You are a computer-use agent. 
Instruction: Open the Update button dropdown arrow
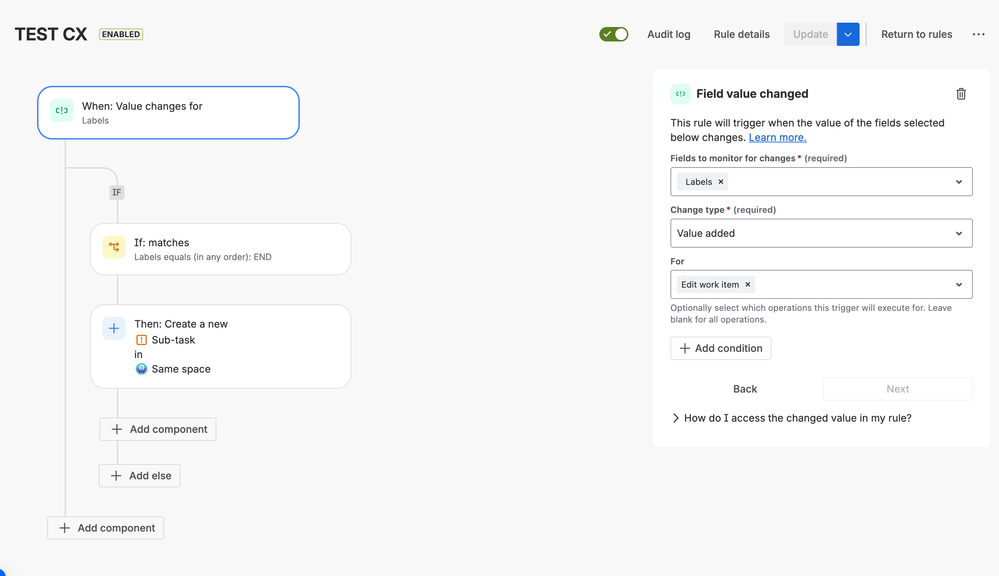click(x=848, y=34)
